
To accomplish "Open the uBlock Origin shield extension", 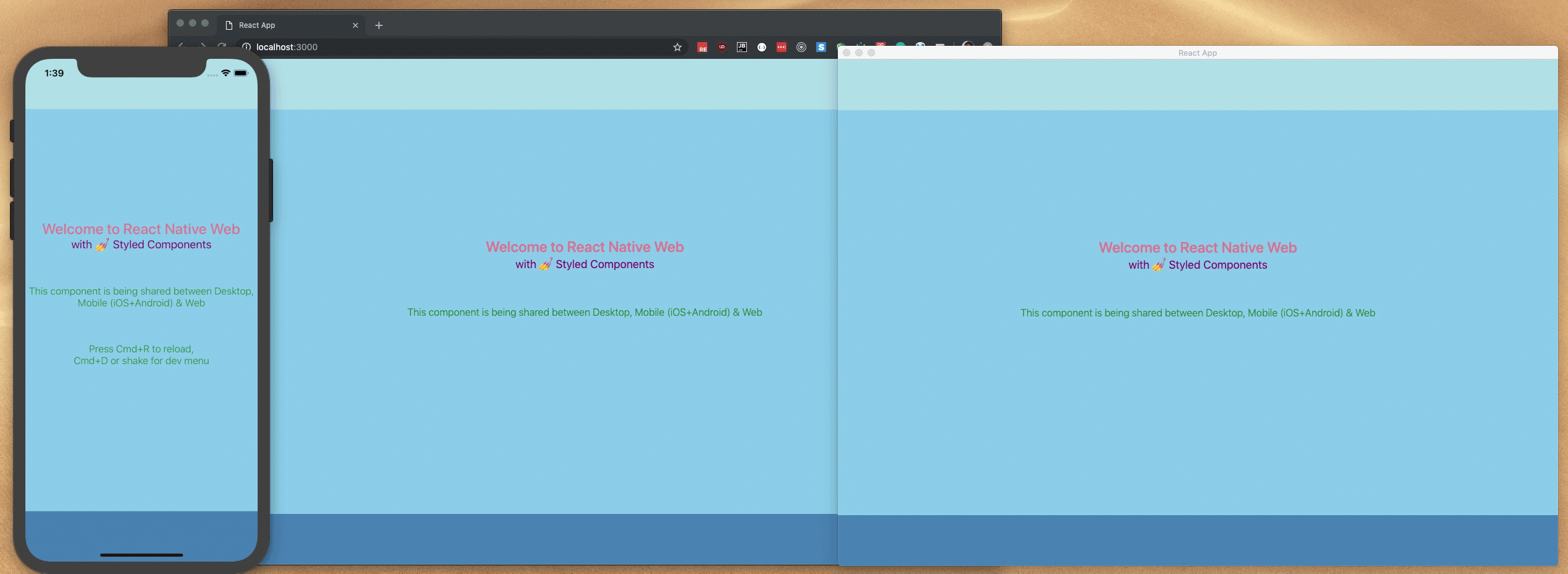I will point(722,47).
